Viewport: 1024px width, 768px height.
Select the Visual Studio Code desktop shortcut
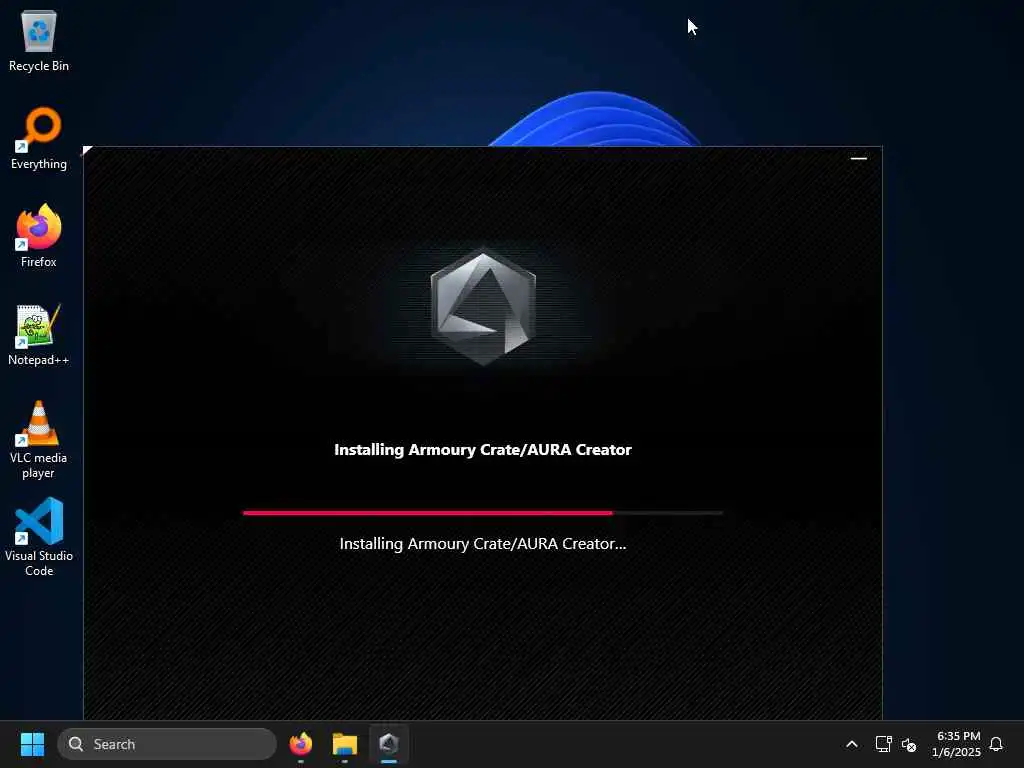[x=39, y=537]
